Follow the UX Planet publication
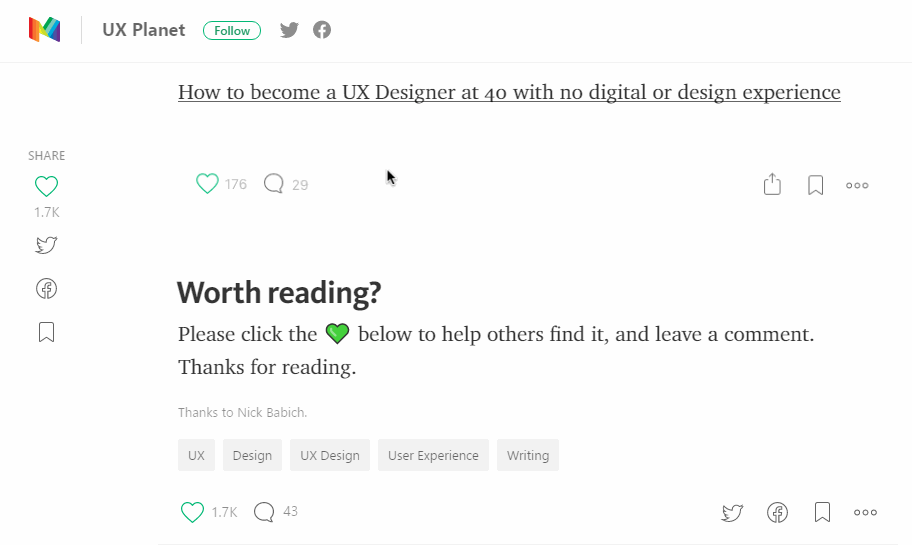Screen dimensions: 912x545 pos(232,30)
